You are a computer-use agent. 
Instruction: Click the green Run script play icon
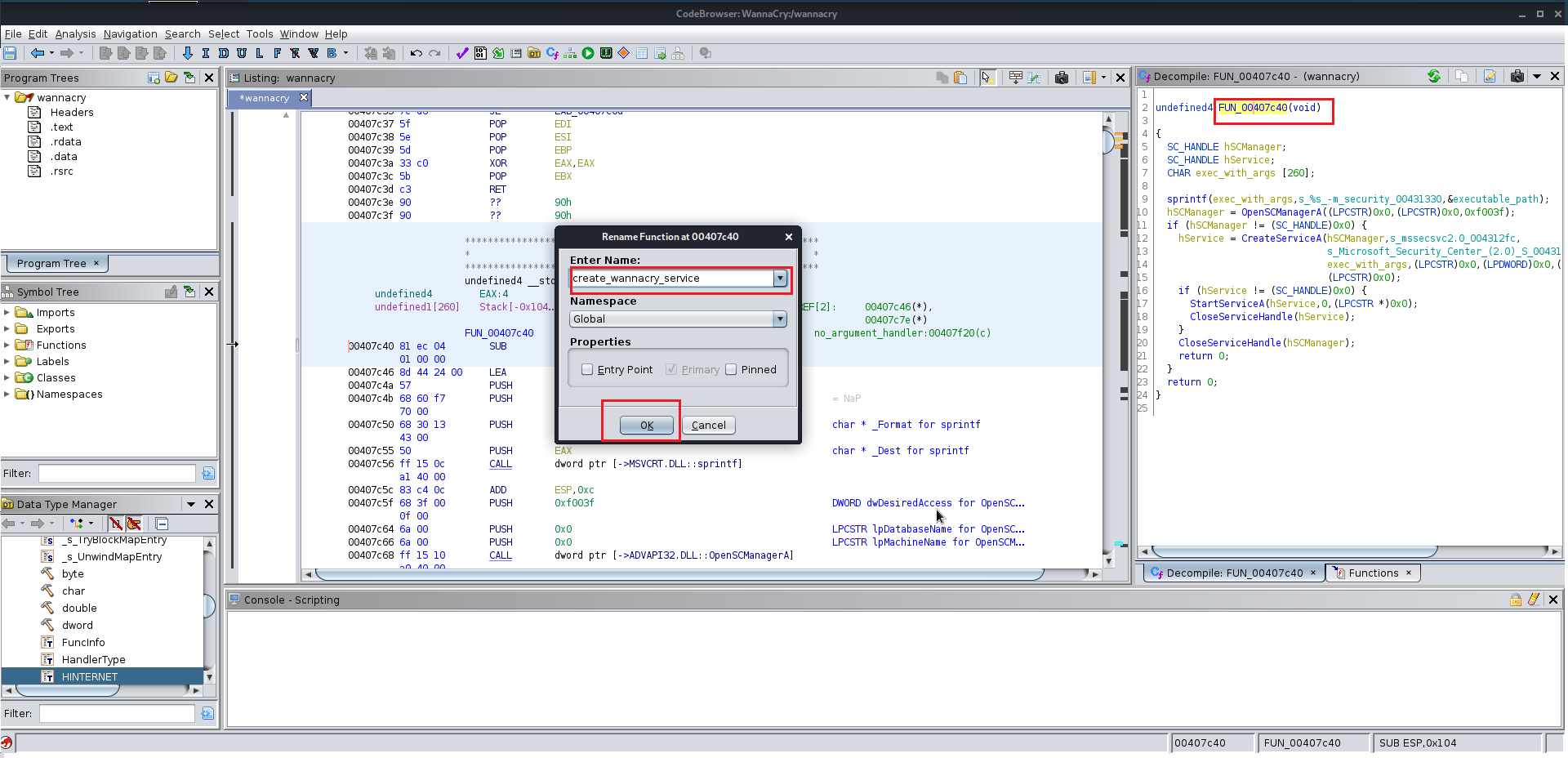[588, 53]
